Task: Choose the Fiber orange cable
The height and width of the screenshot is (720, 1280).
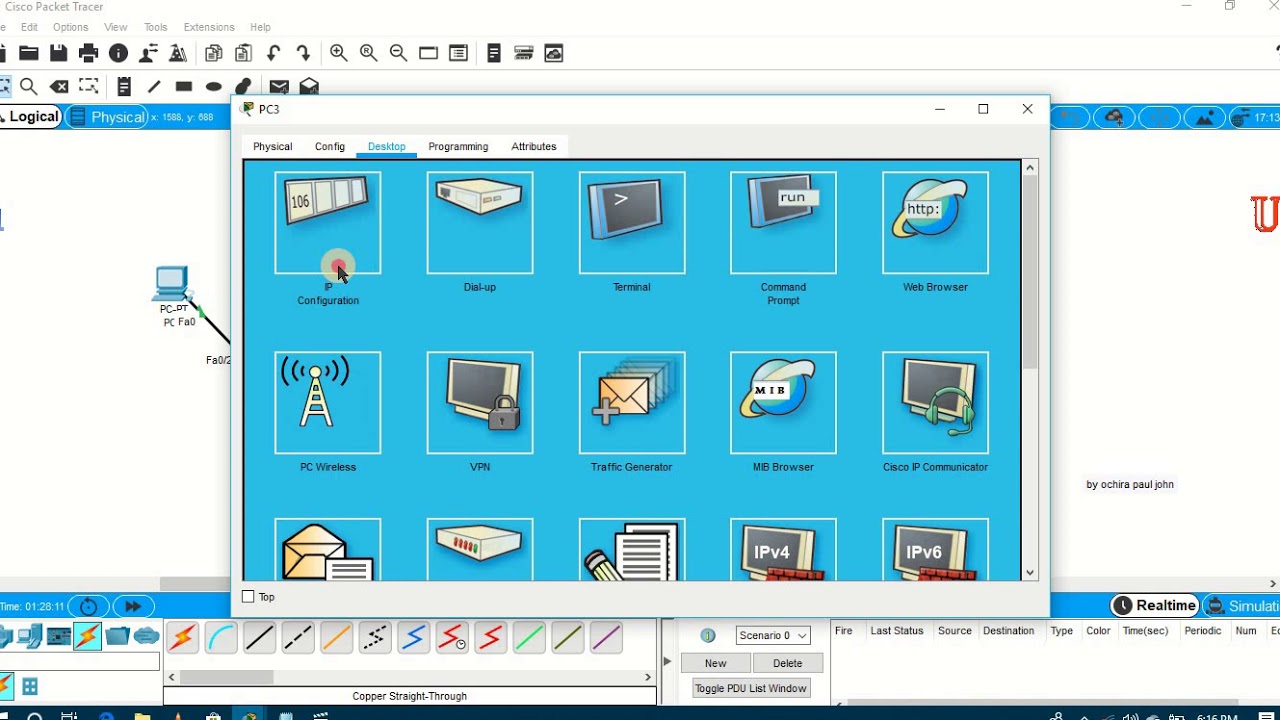Action: [337, 637]
